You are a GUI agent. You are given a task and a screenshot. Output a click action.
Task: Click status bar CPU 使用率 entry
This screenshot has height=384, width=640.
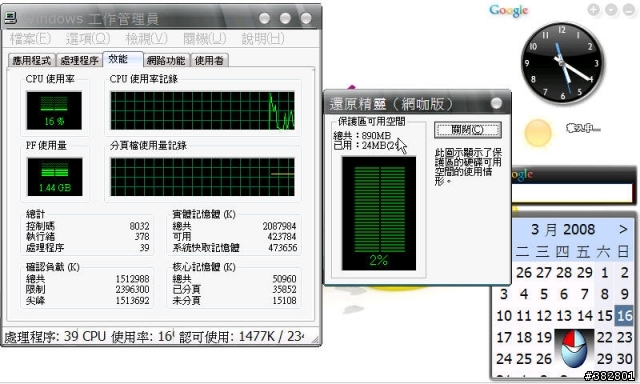pos(128,337)
